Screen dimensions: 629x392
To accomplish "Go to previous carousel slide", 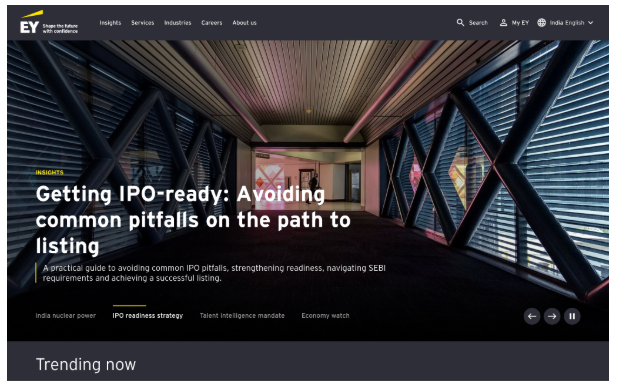I will coord(532,317).
